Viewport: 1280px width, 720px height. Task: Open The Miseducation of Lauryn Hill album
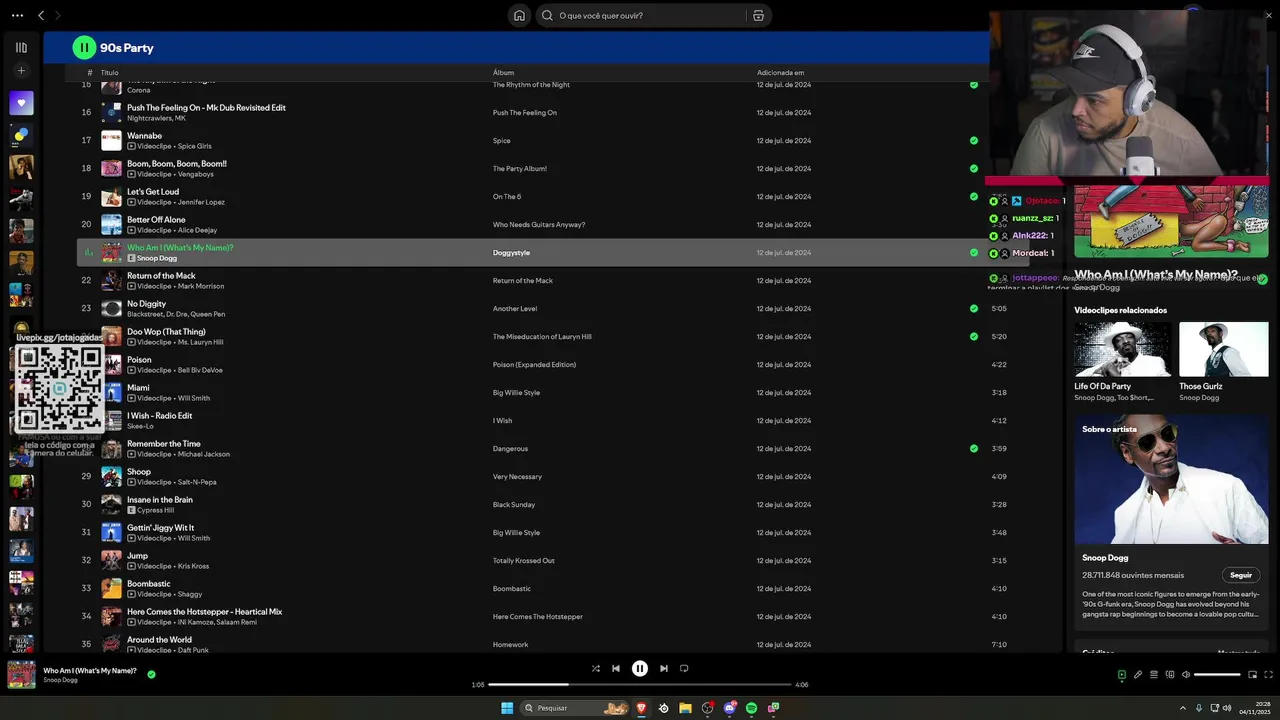[x=542, y=337]
